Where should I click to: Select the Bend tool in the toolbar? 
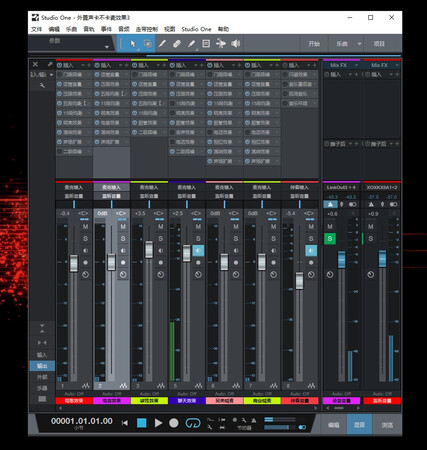[x=221, y=44]
